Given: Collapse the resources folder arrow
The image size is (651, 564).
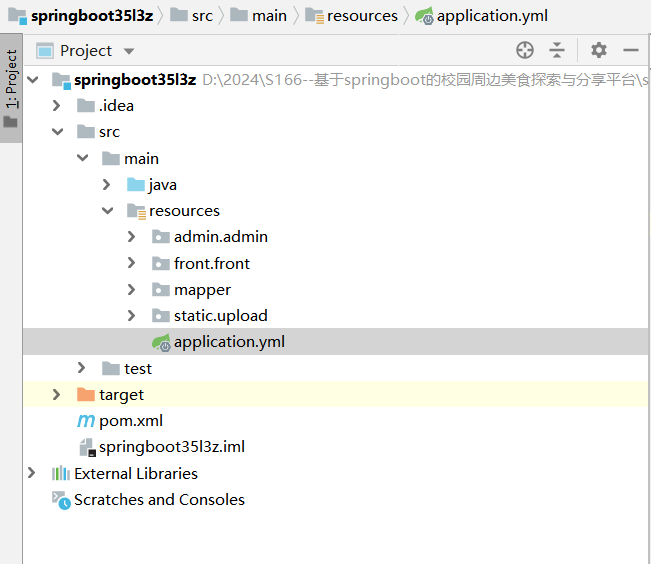Looking at the screenshot, I should click(107, 211).
